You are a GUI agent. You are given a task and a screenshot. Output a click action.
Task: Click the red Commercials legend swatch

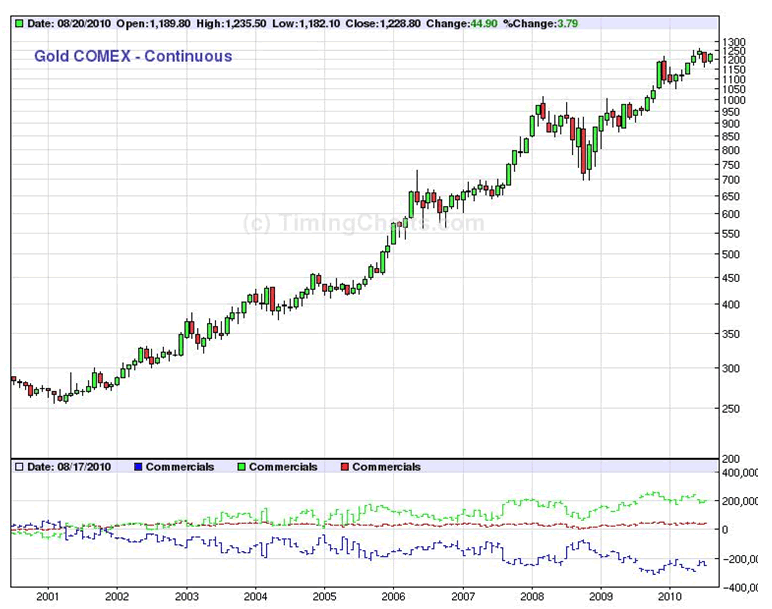[344, 467]
